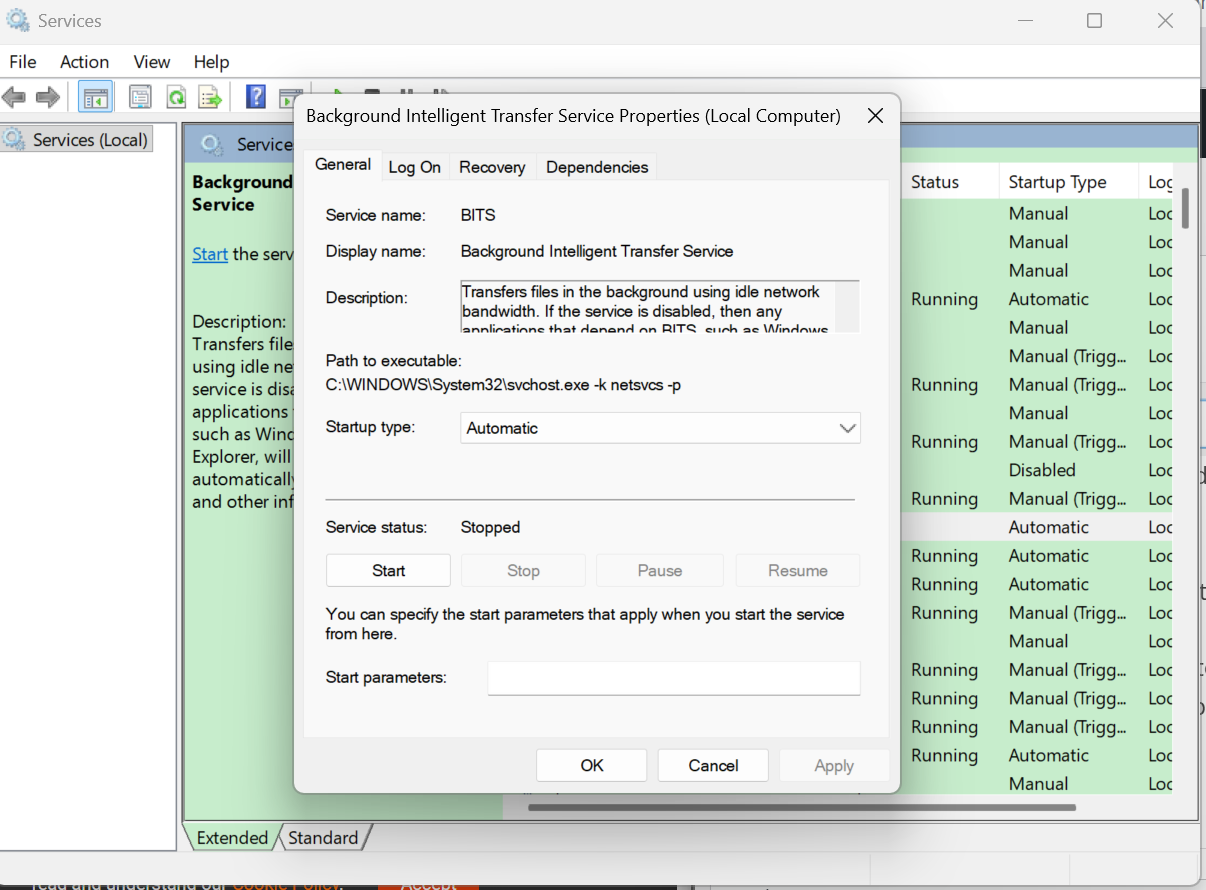Open the Action menu
Viewport: 1206px width, 890px height.
pyautogui.click(x=84, y=61)
